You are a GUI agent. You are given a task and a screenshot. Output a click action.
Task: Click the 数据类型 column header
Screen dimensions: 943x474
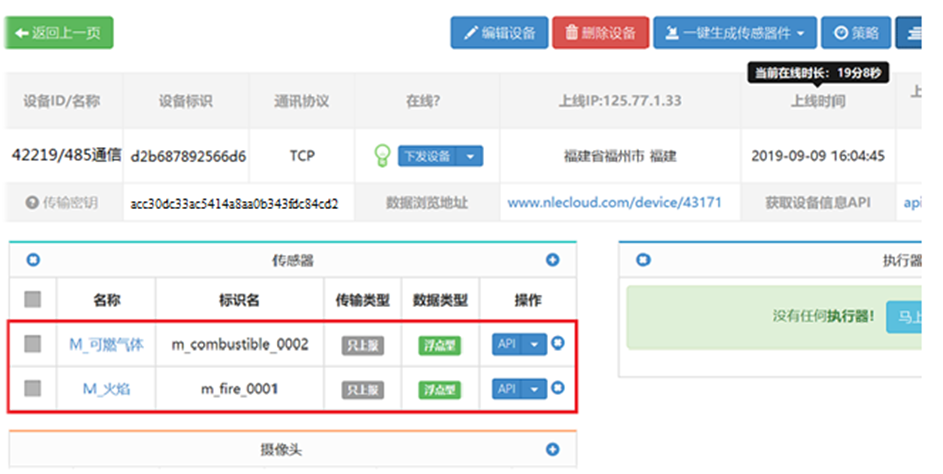click(x=440, y=300)
